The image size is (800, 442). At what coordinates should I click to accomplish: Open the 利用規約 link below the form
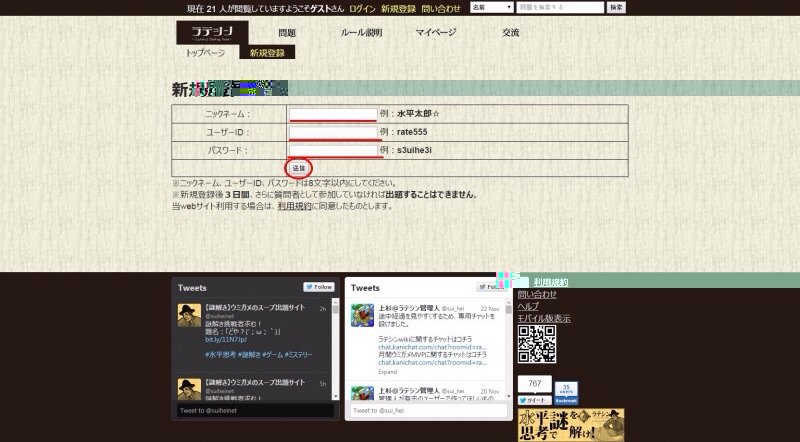[x=294, y=205]
